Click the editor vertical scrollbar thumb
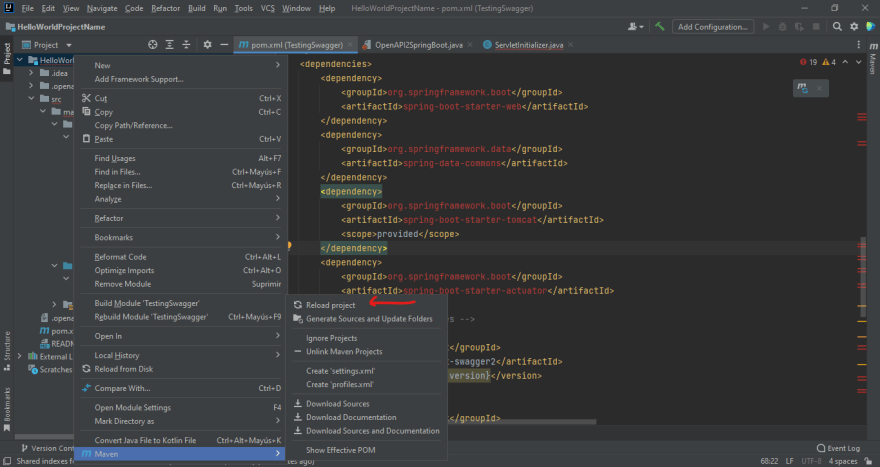 coord(863,277)
